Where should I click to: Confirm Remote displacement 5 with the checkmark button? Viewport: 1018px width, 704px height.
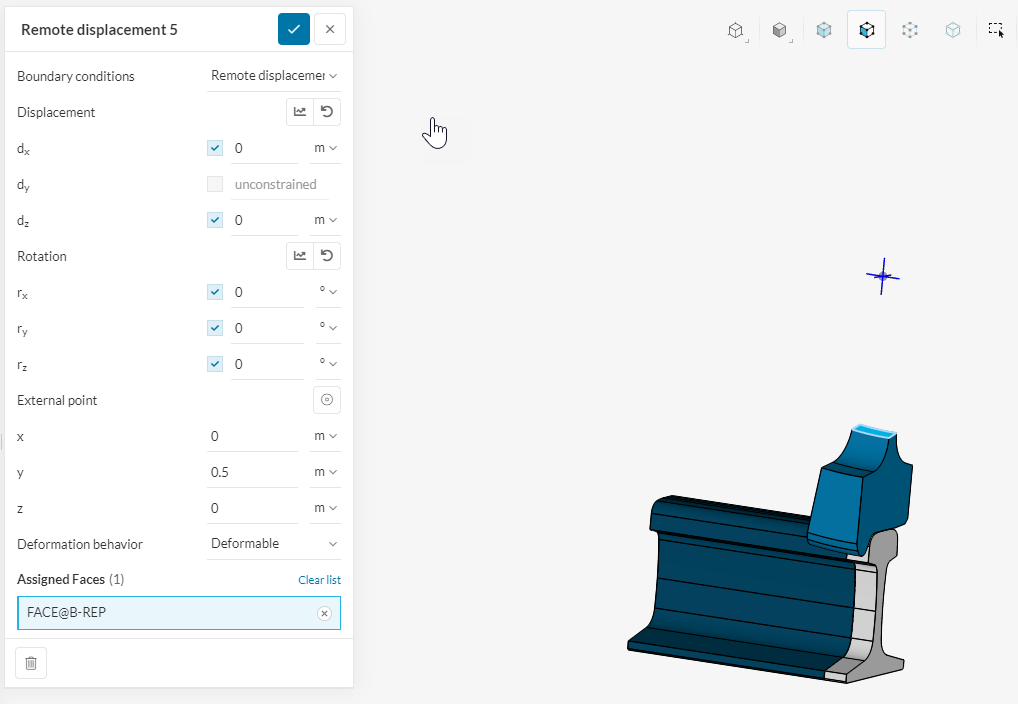click(293, 29)
